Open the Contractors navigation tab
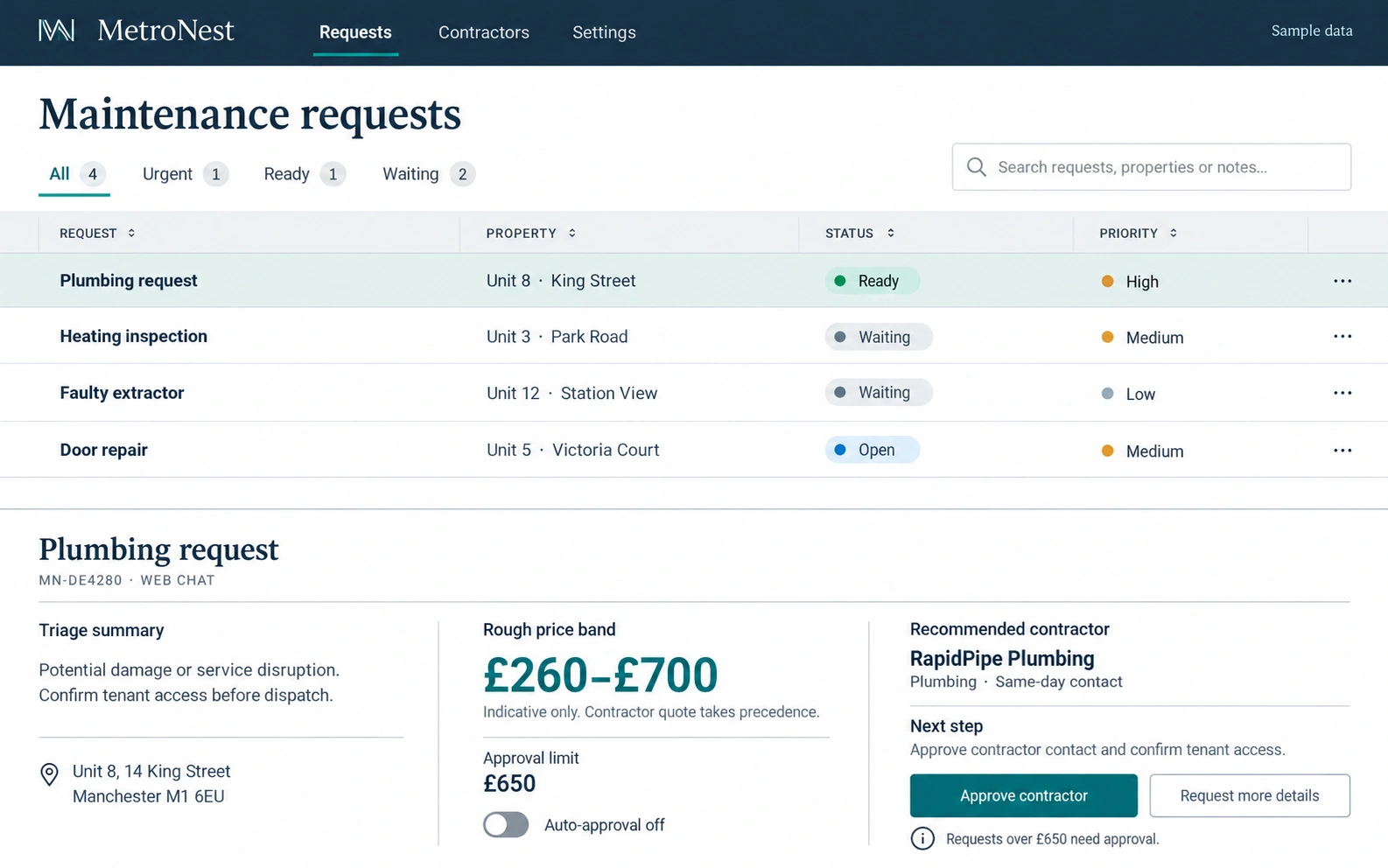1388x868 pixels. (x=484, y=32)
